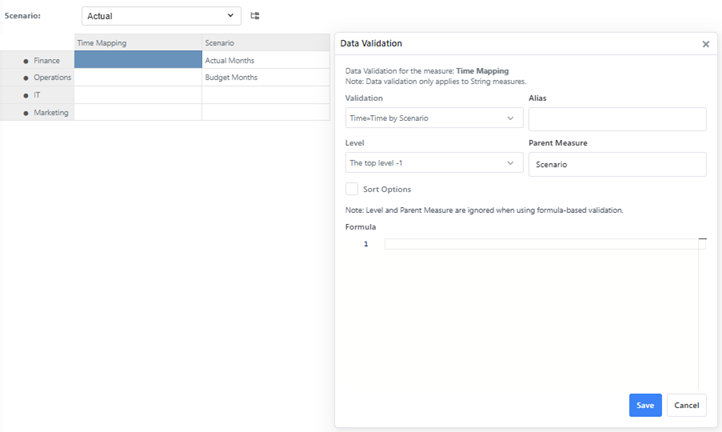
Task: Cancel the Data Validation dialog
Action: point(687,405)
